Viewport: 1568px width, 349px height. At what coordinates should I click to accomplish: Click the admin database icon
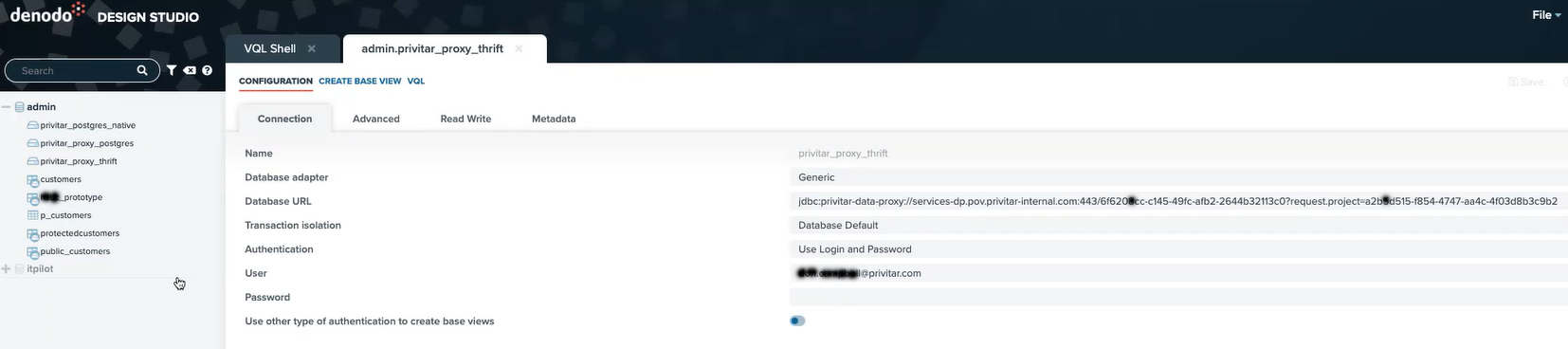tap(19, 107)
